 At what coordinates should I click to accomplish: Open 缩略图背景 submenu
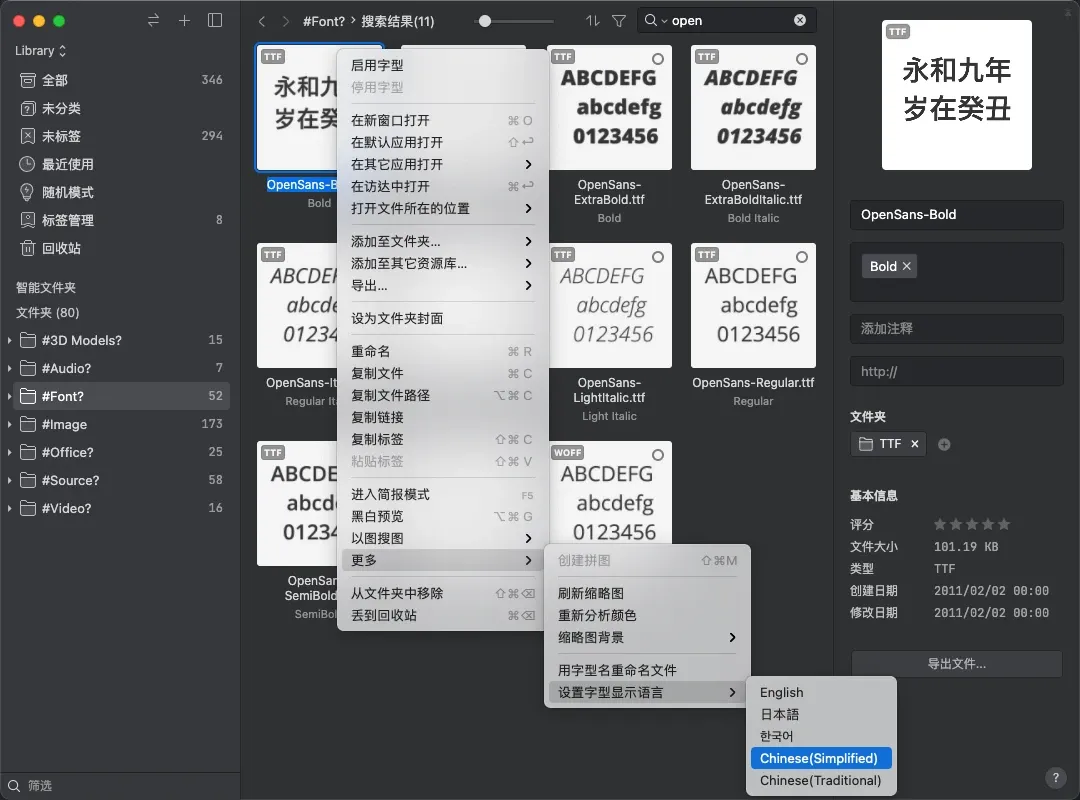coord(647,637)
